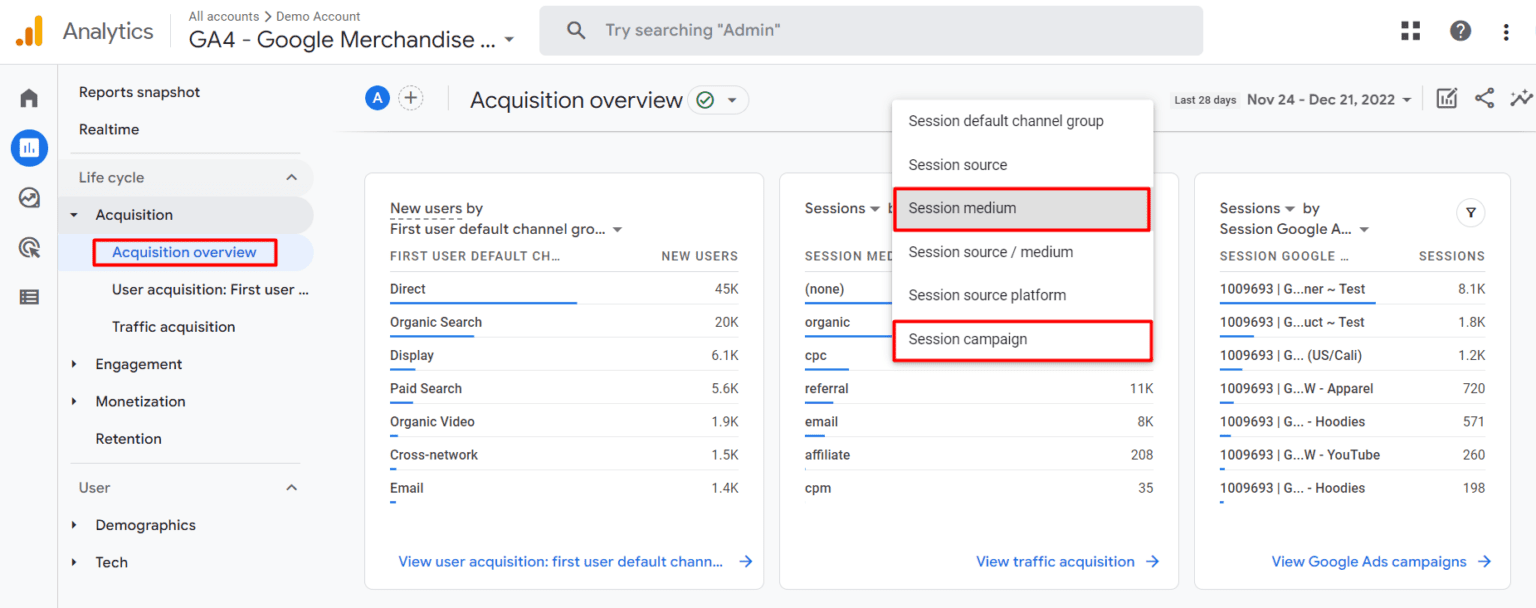Image resolution: width=1536 pixels, height=608 pixels.
Task: Click the Explore icon in left rail
Action: [29, 198]
